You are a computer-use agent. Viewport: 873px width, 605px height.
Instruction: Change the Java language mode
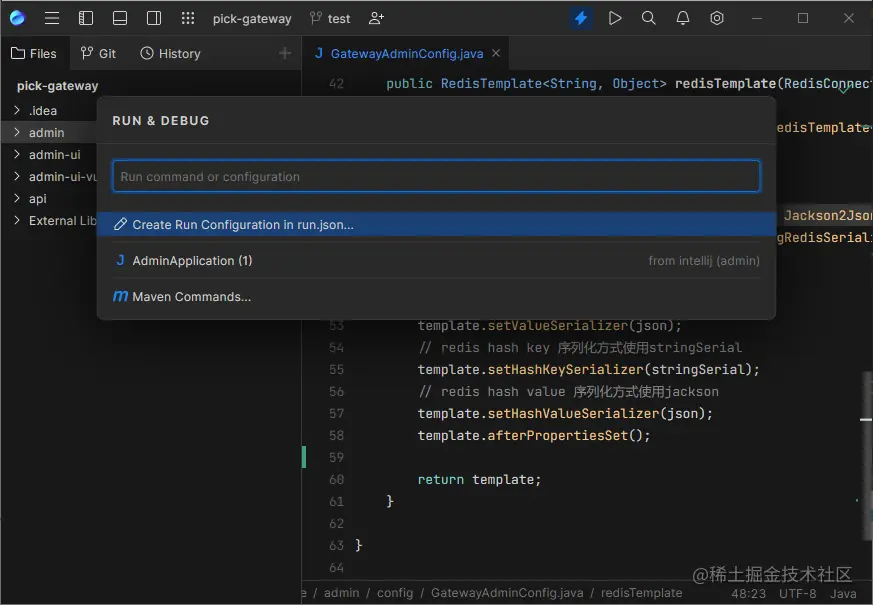pyautogui.click(x=843, y=594)
